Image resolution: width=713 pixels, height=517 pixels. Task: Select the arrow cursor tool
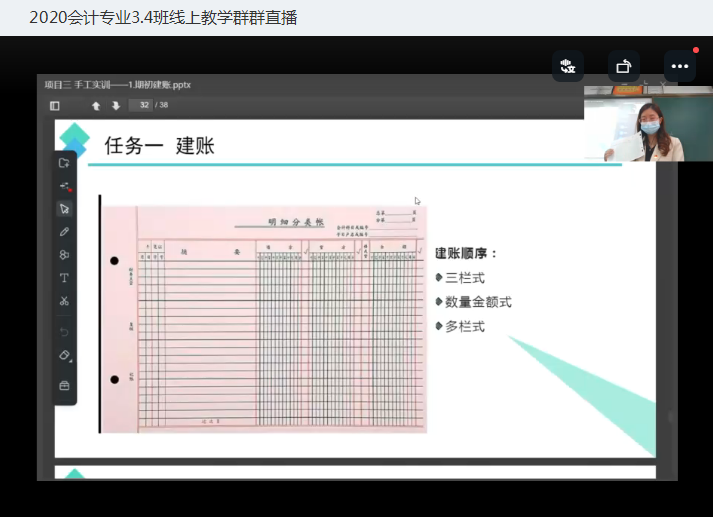[64, 209]
